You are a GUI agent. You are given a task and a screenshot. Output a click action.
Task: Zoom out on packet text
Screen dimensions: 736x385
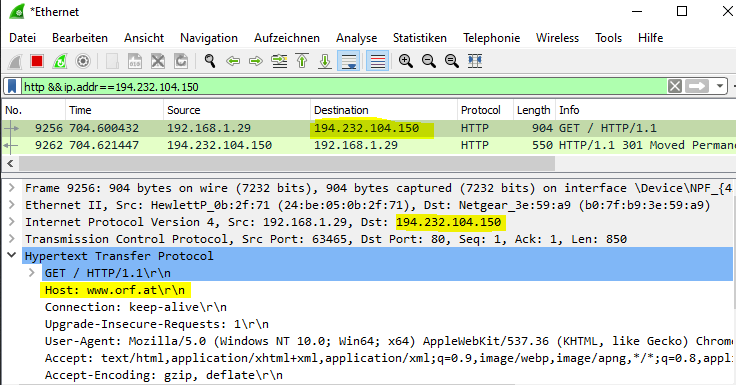pos(429,62)
